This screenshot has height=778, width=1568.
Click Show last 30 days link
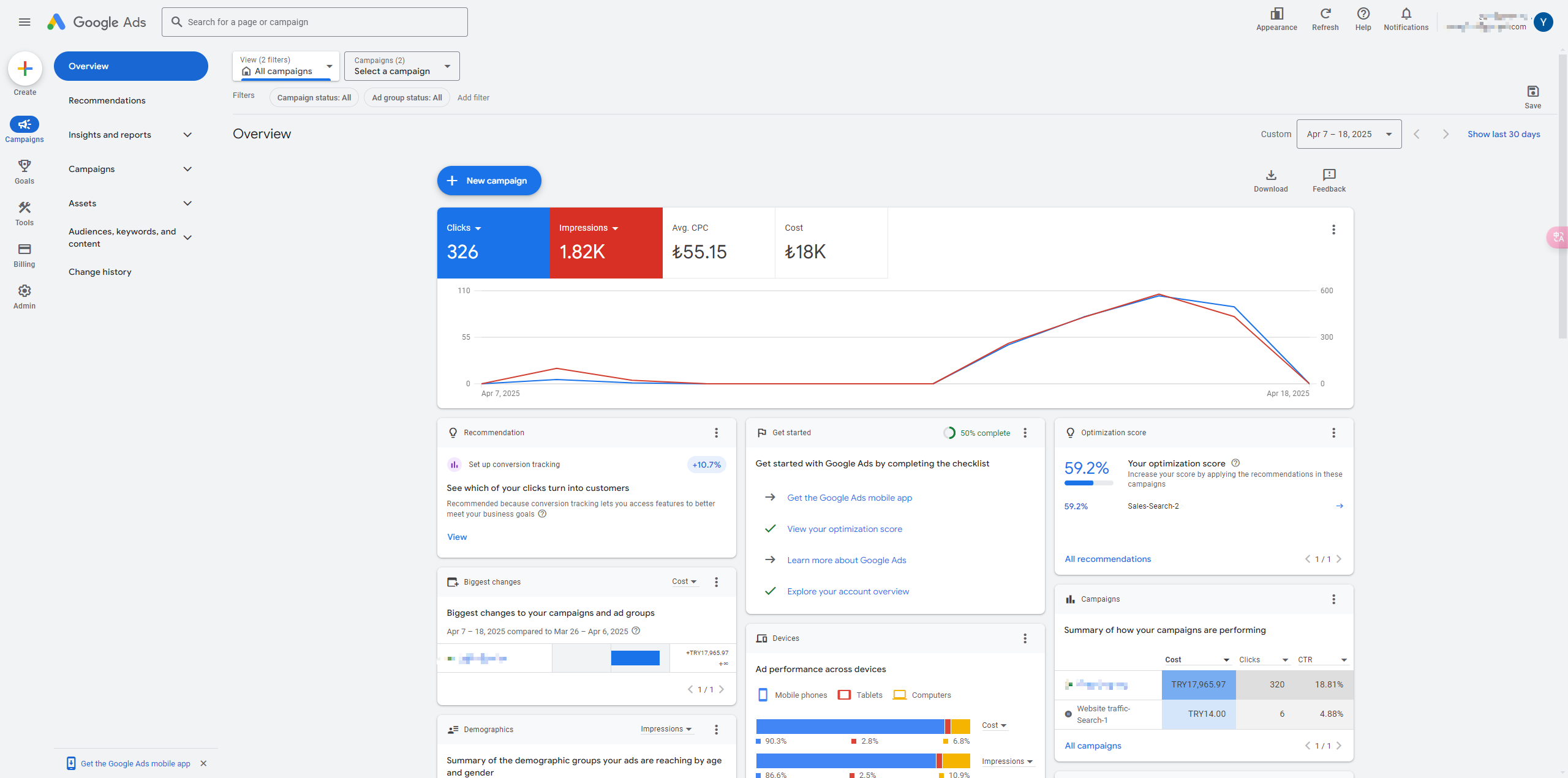click(x=1504, y=134)
